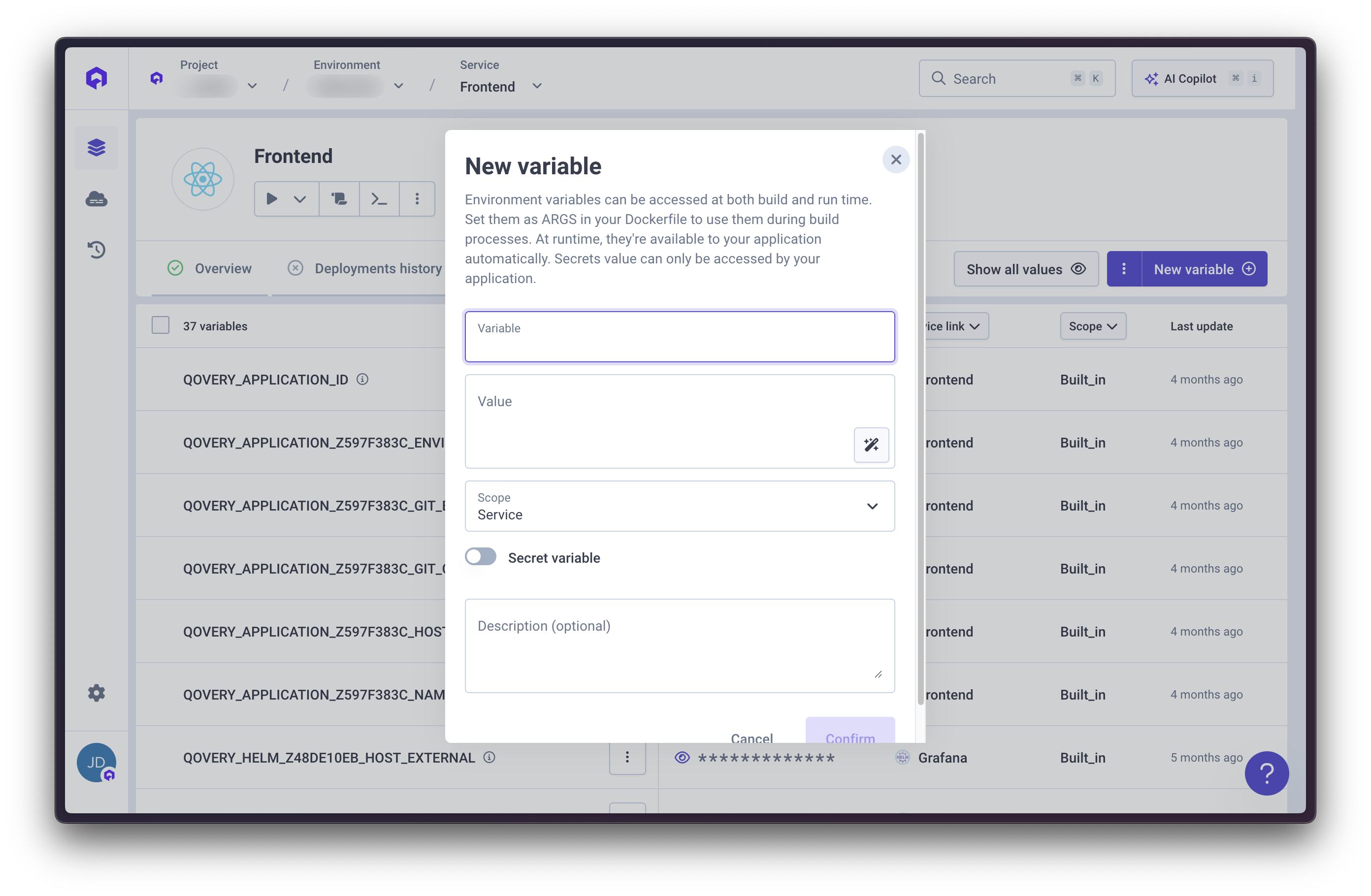Image resolution: width=1371 pixels, height=896 pixels.
Task: Check the select-all 37 variables checkbox
Action: [160, 325]
